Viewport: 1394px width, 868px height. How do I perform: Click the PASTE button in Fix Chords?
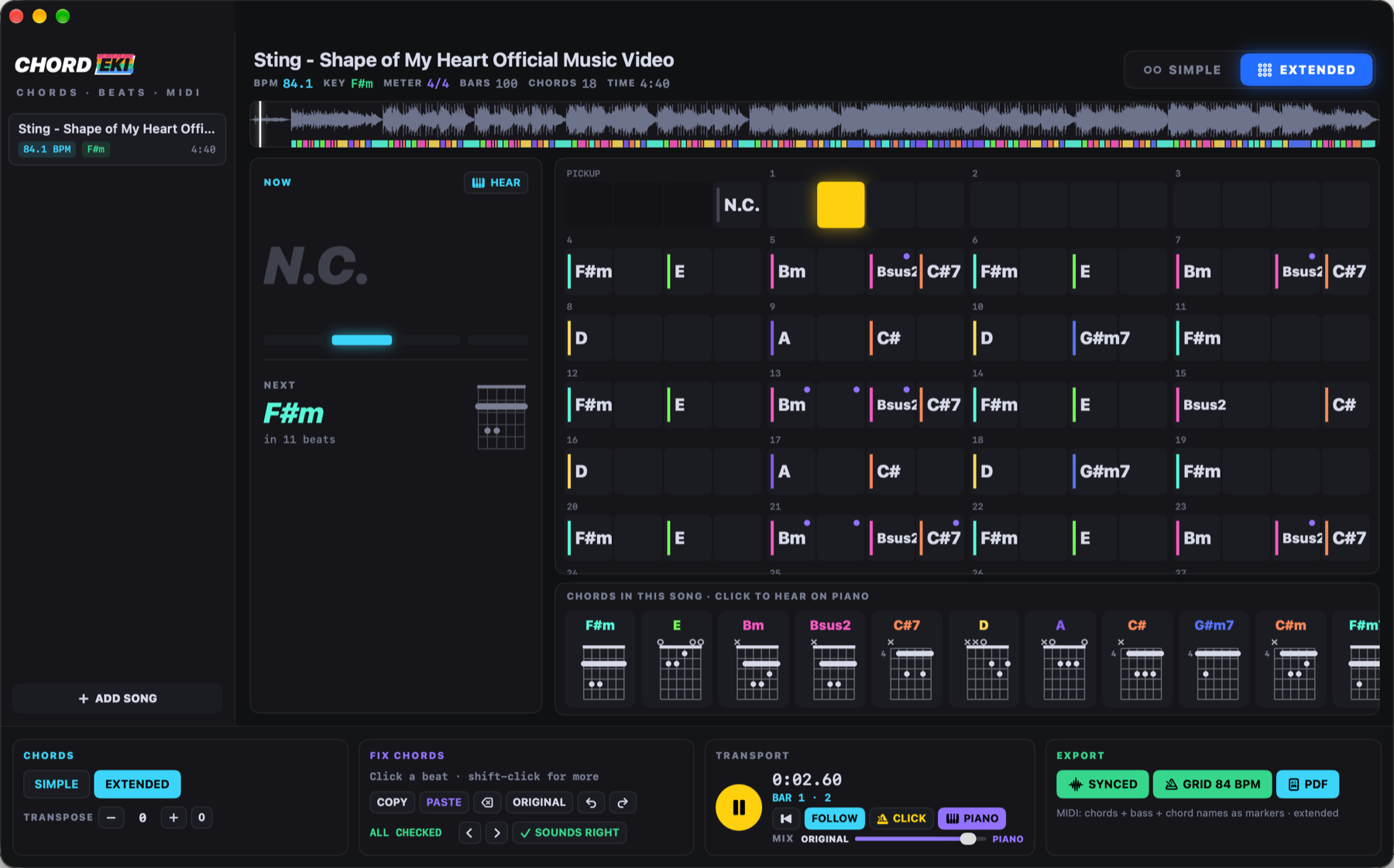(x=444, y=802)
